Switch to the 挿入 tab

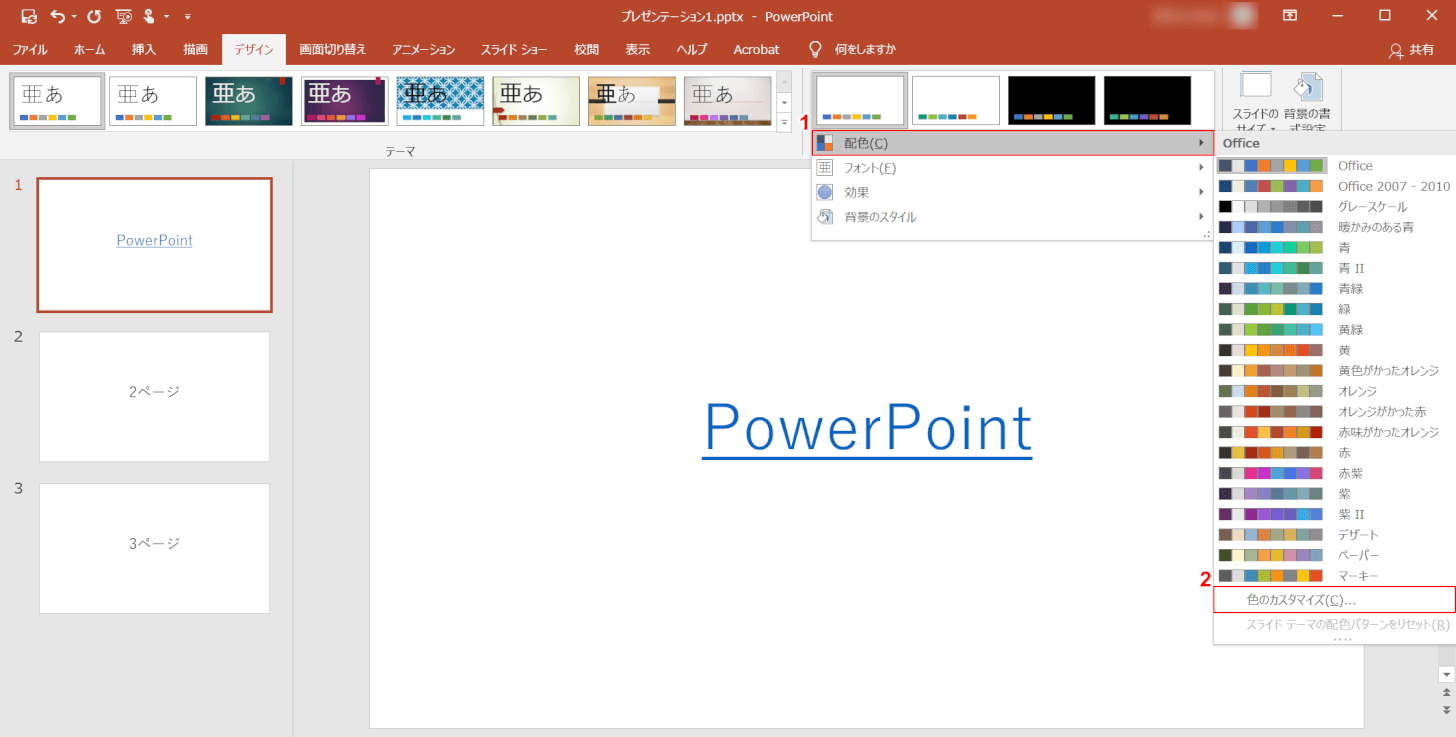coord(144,49)
